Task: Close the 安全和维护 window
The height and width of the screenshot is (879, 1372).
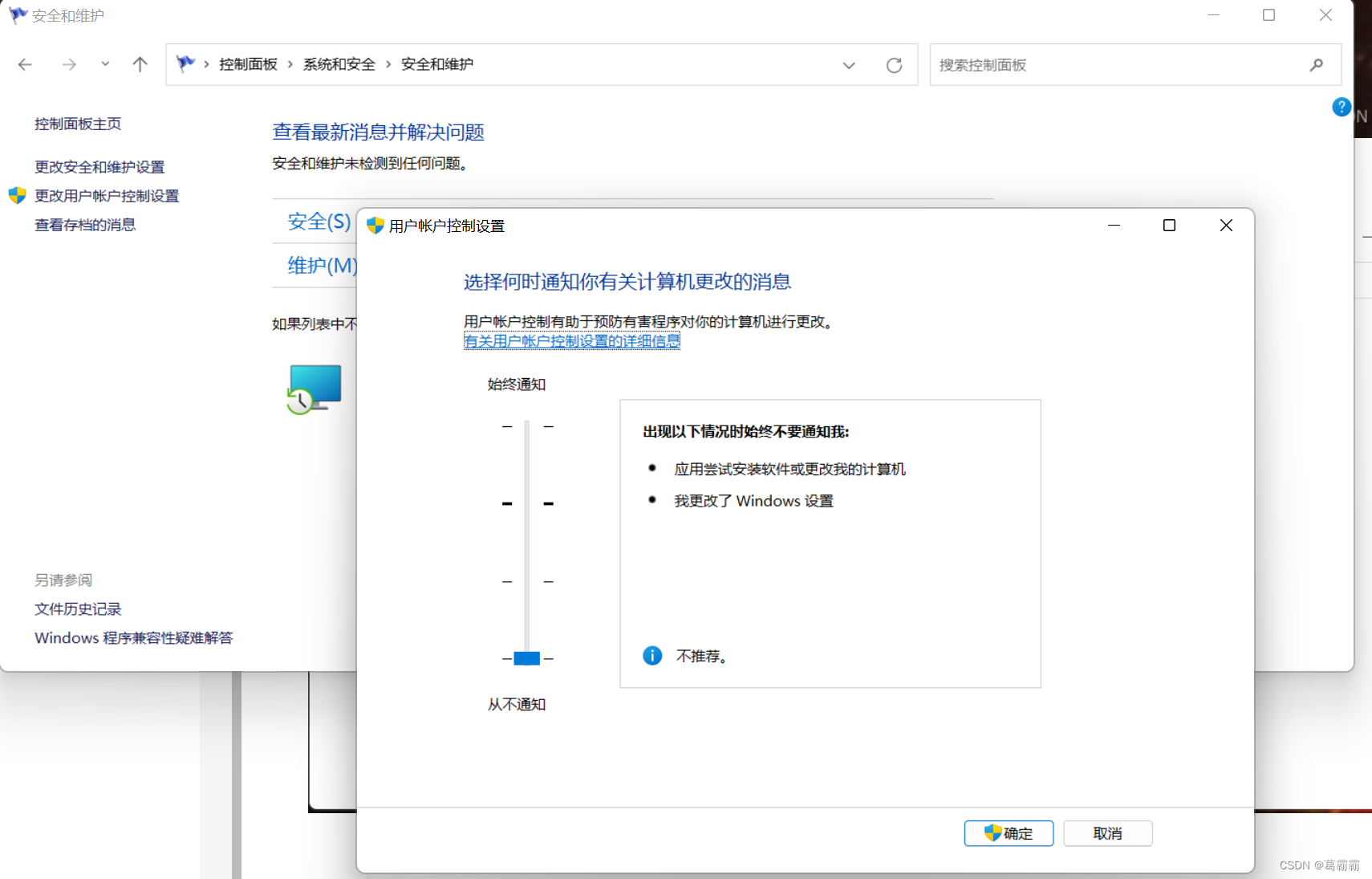Action: click(1325, 15)
